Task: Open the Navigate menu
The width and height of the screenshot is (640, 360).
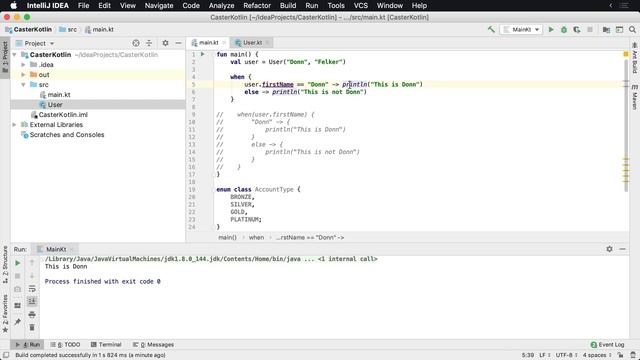Action: click(x=159, y=5)
